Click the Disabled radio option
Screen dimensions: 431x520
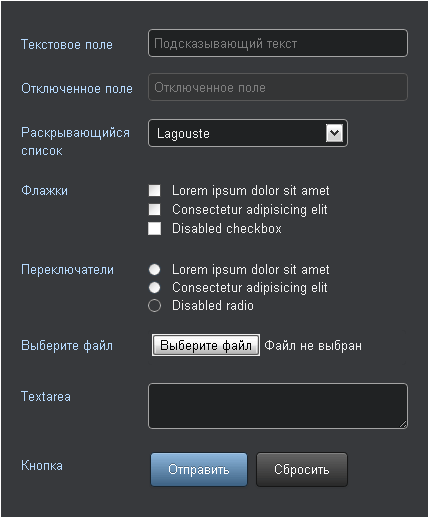point(154,305)
